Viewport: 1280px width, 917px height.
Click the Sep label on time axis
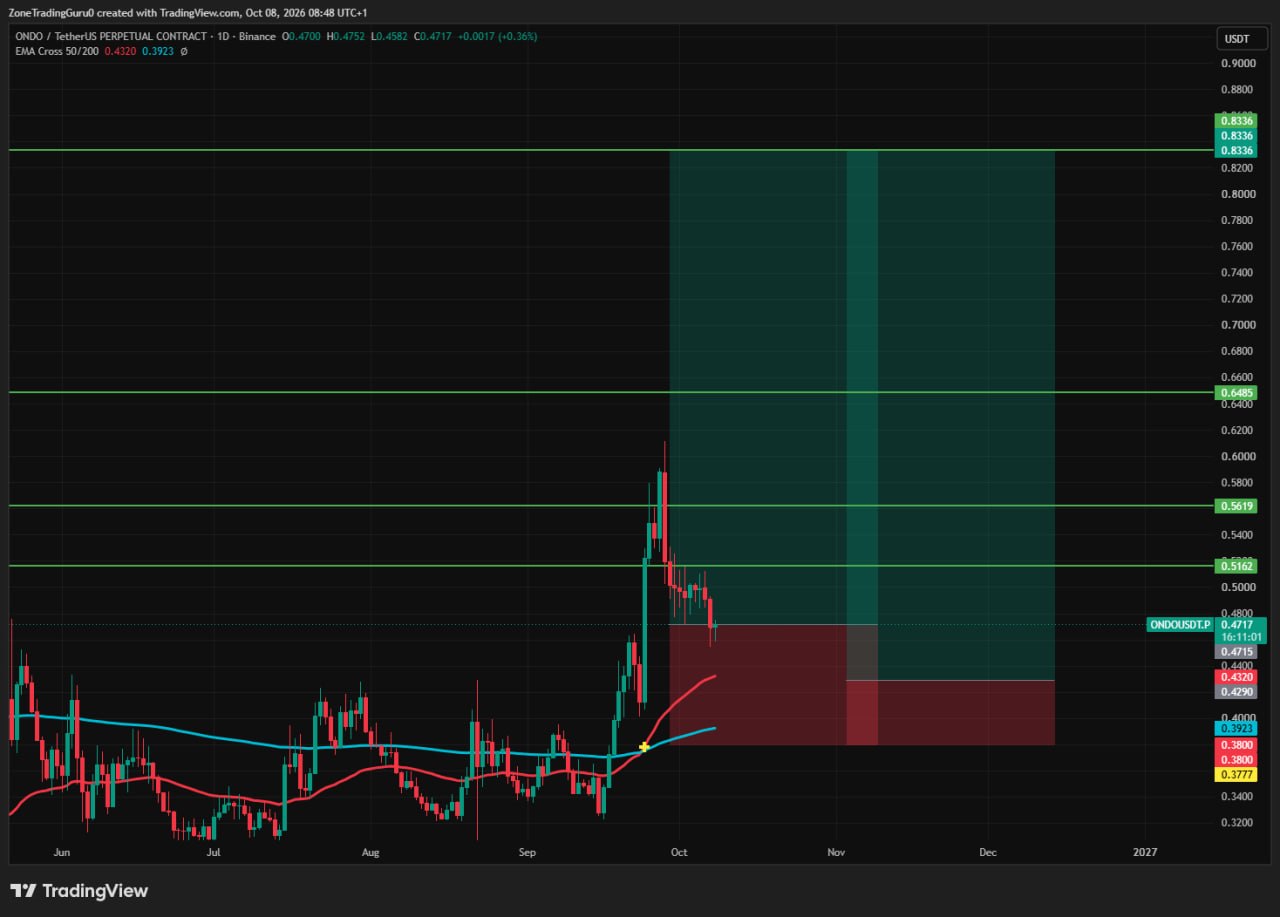[528, 853]
